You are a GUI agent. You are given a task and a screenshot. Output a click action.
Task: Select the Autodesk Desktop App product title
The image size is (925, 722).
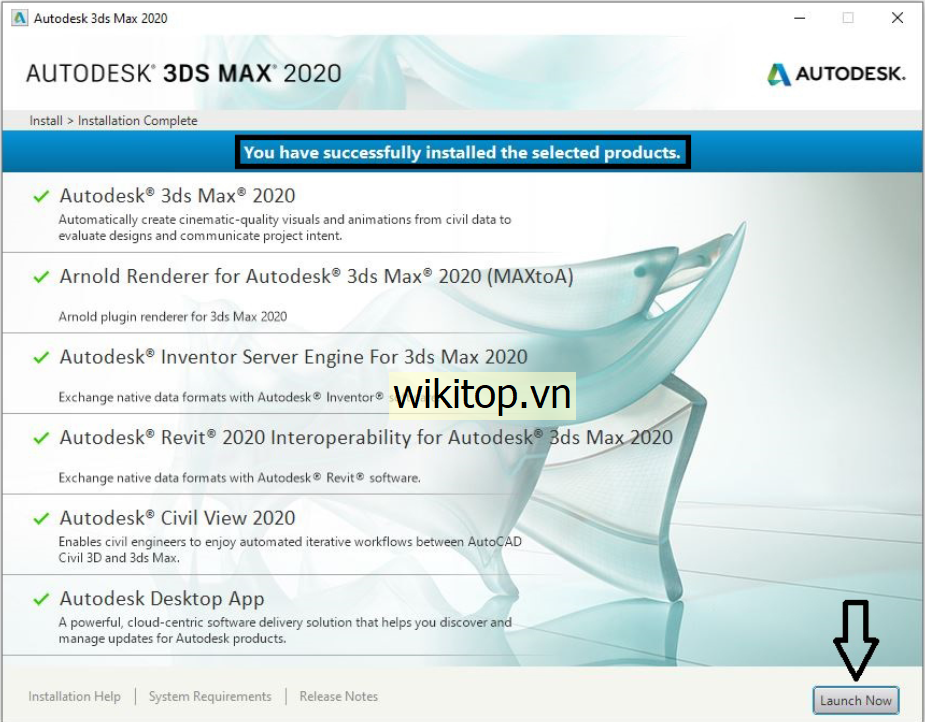[162, 599]
